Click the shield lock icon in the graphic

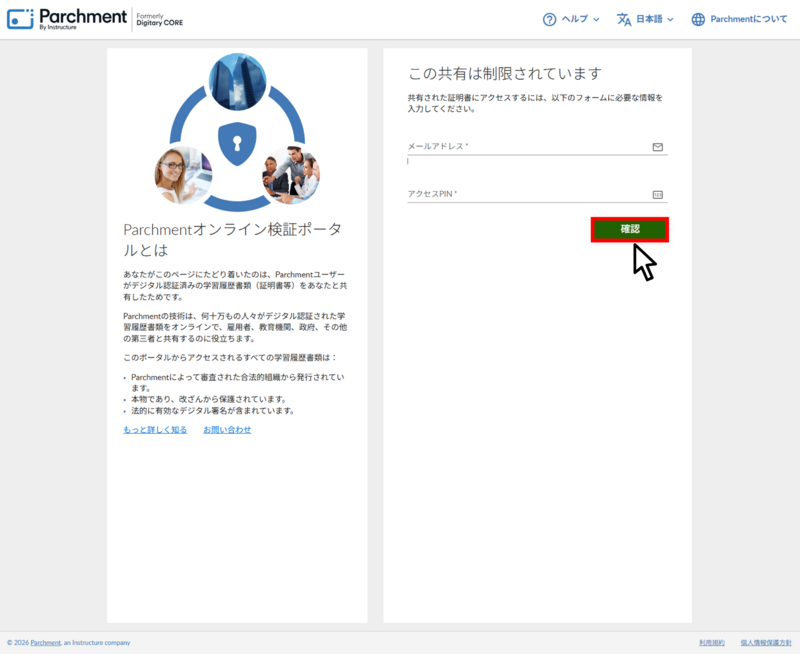click(x=237, y=140)
